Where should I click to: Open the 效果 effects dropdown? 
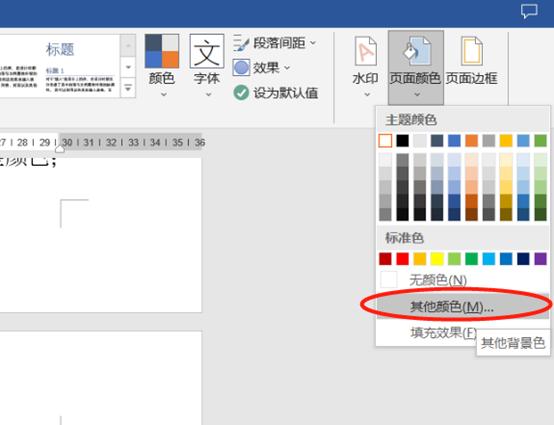[x=261, y=67]
